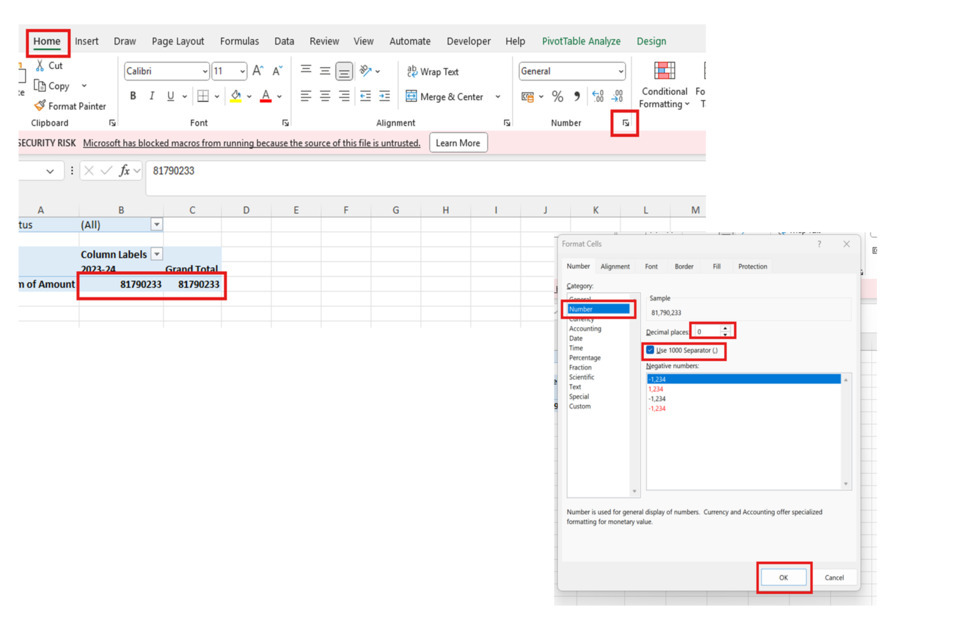Select Currency in the Category list

(x=581, y=319)
